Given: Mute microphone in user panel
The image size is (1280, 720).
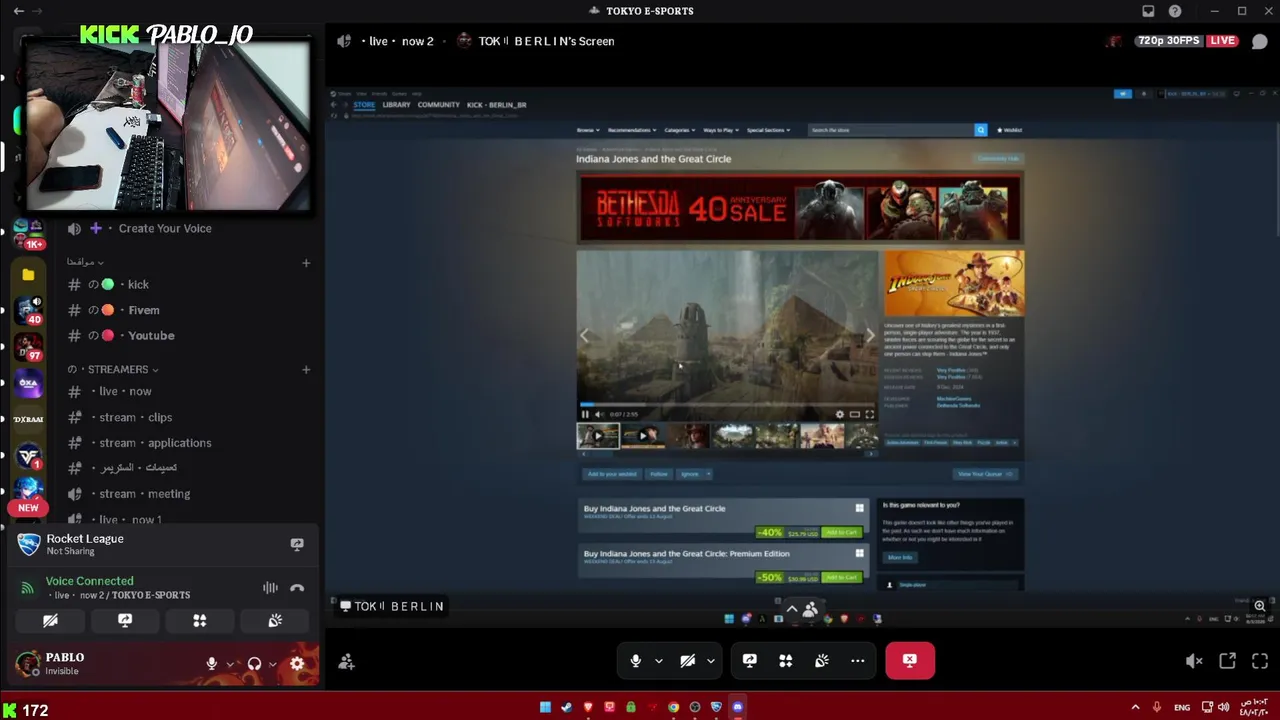Looking at the screenshot, I should [212, 663].
